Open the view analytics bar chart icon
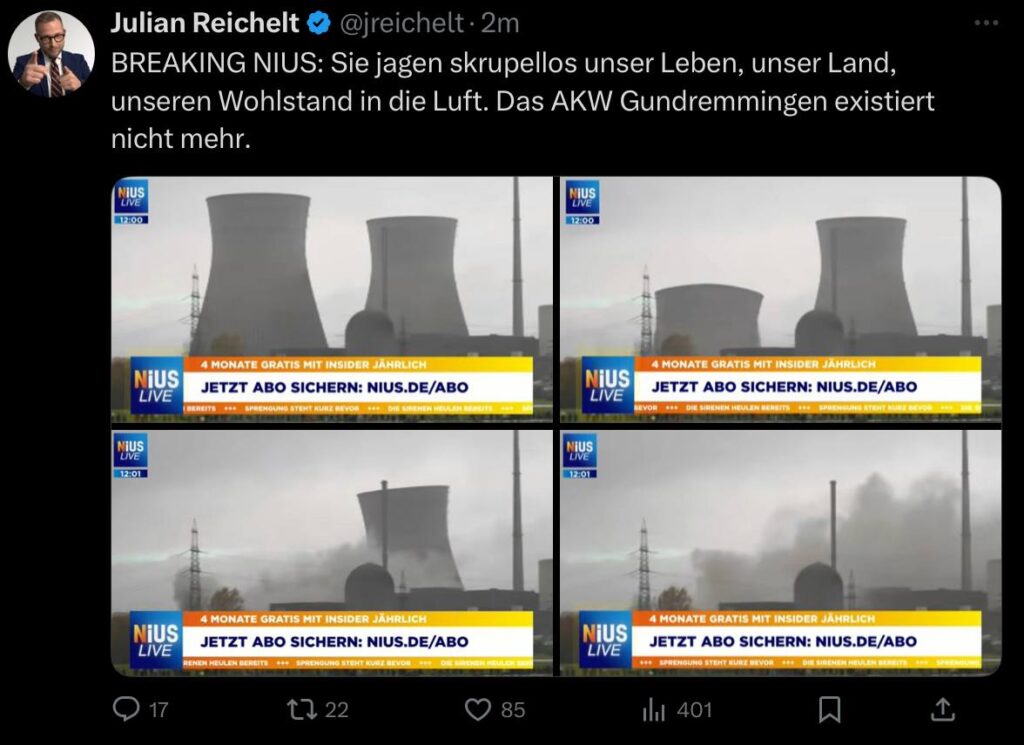1024x745 pixels. click(x=654, y=710)
